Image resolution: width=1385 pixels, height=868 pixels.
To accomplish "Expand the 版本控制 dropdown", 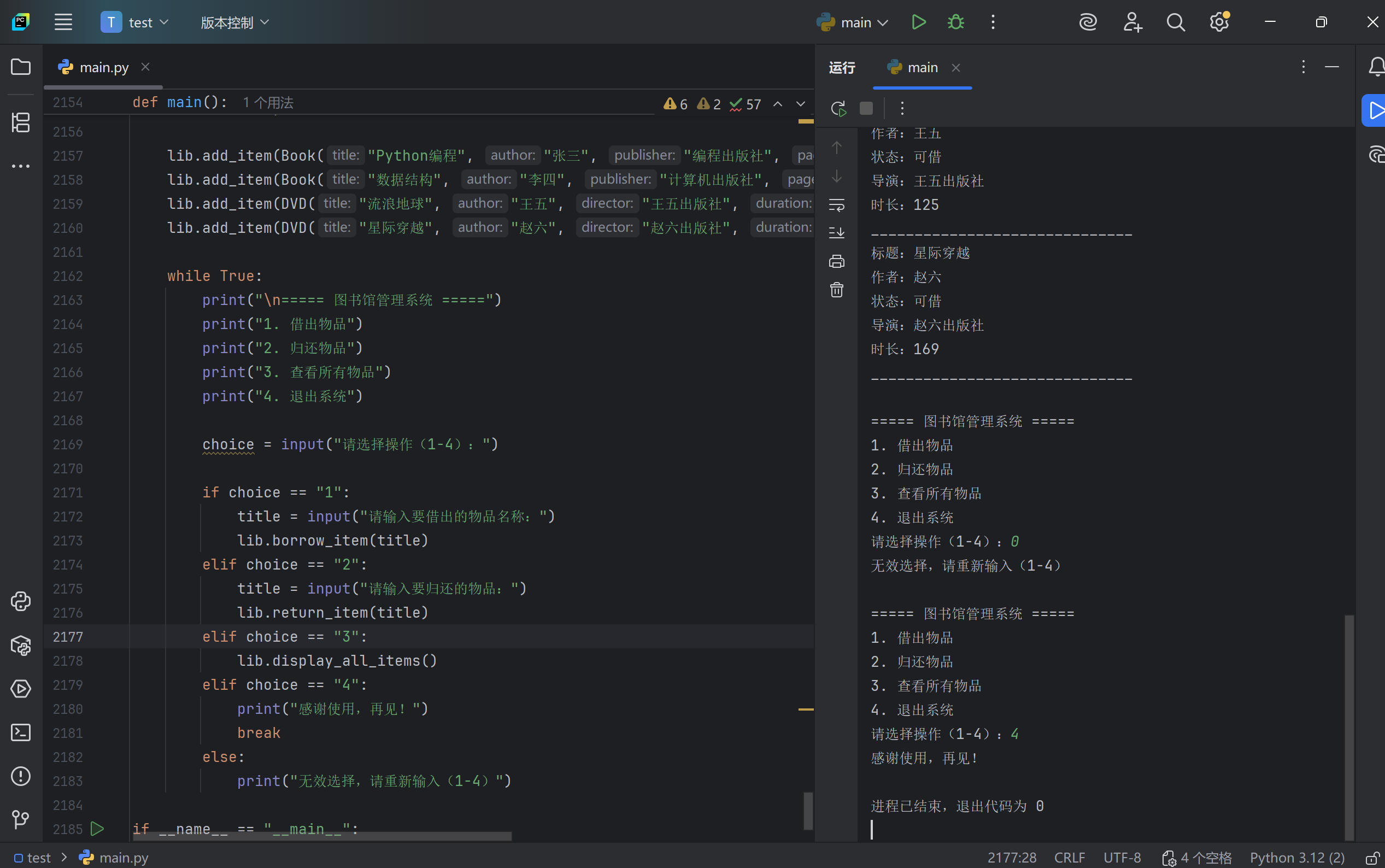I will (234, 22).
